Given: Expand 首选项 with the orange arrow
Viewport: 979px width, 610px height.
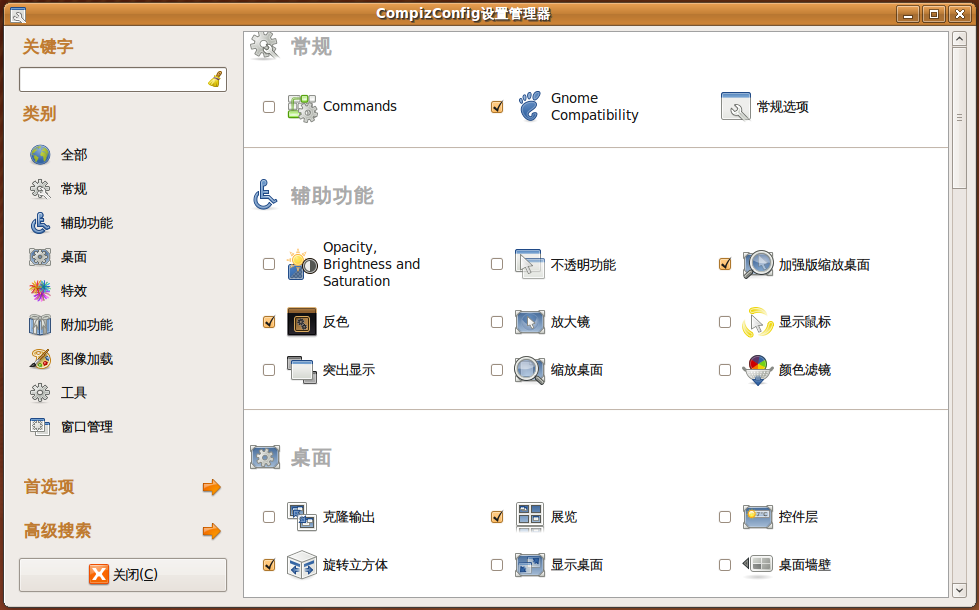Looking at the screenshot, I should click(212, 487).
